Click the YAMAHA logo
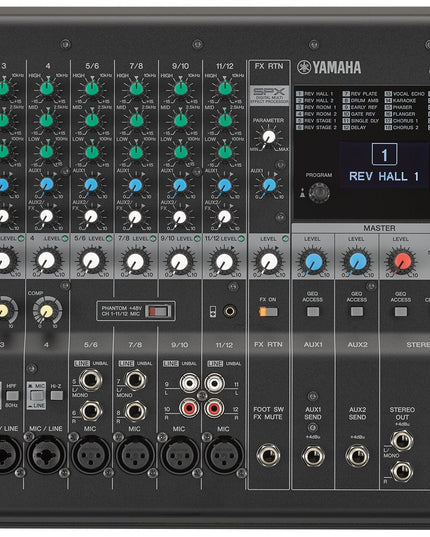 [x=329, y=67]
